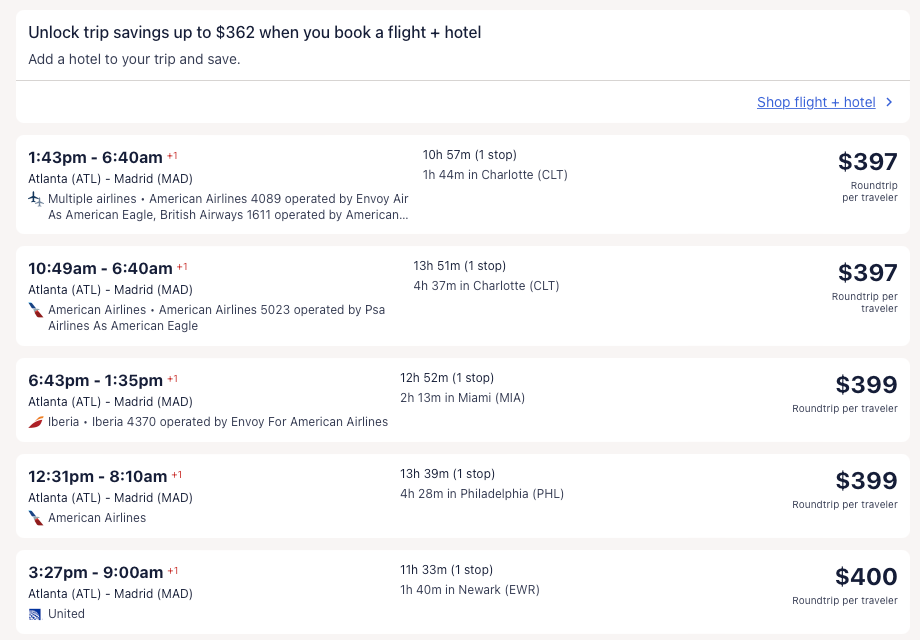Click the United airline logo
920x640 pixels.
point(36,614)
